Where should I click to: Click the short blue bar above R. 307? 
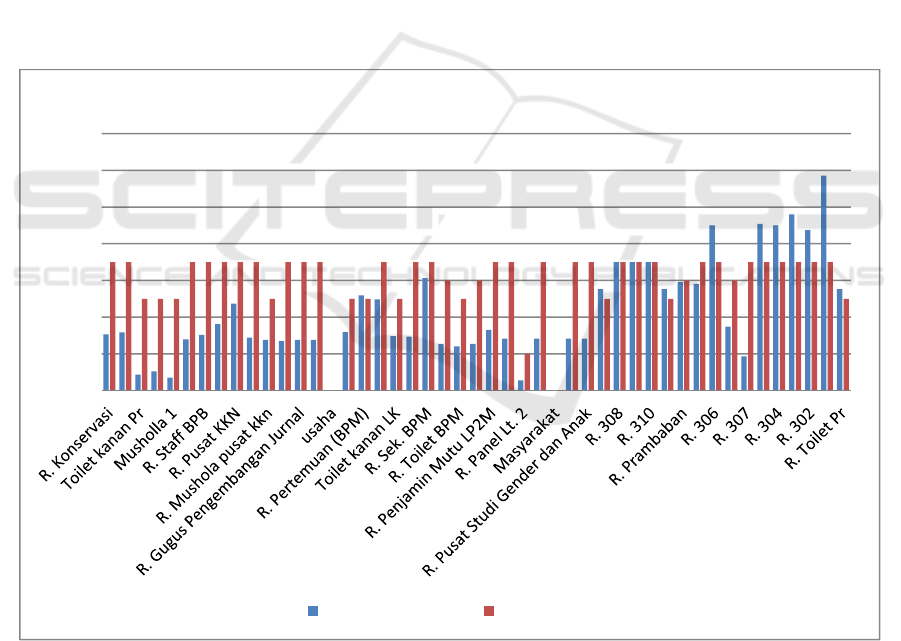click(744, 373)
